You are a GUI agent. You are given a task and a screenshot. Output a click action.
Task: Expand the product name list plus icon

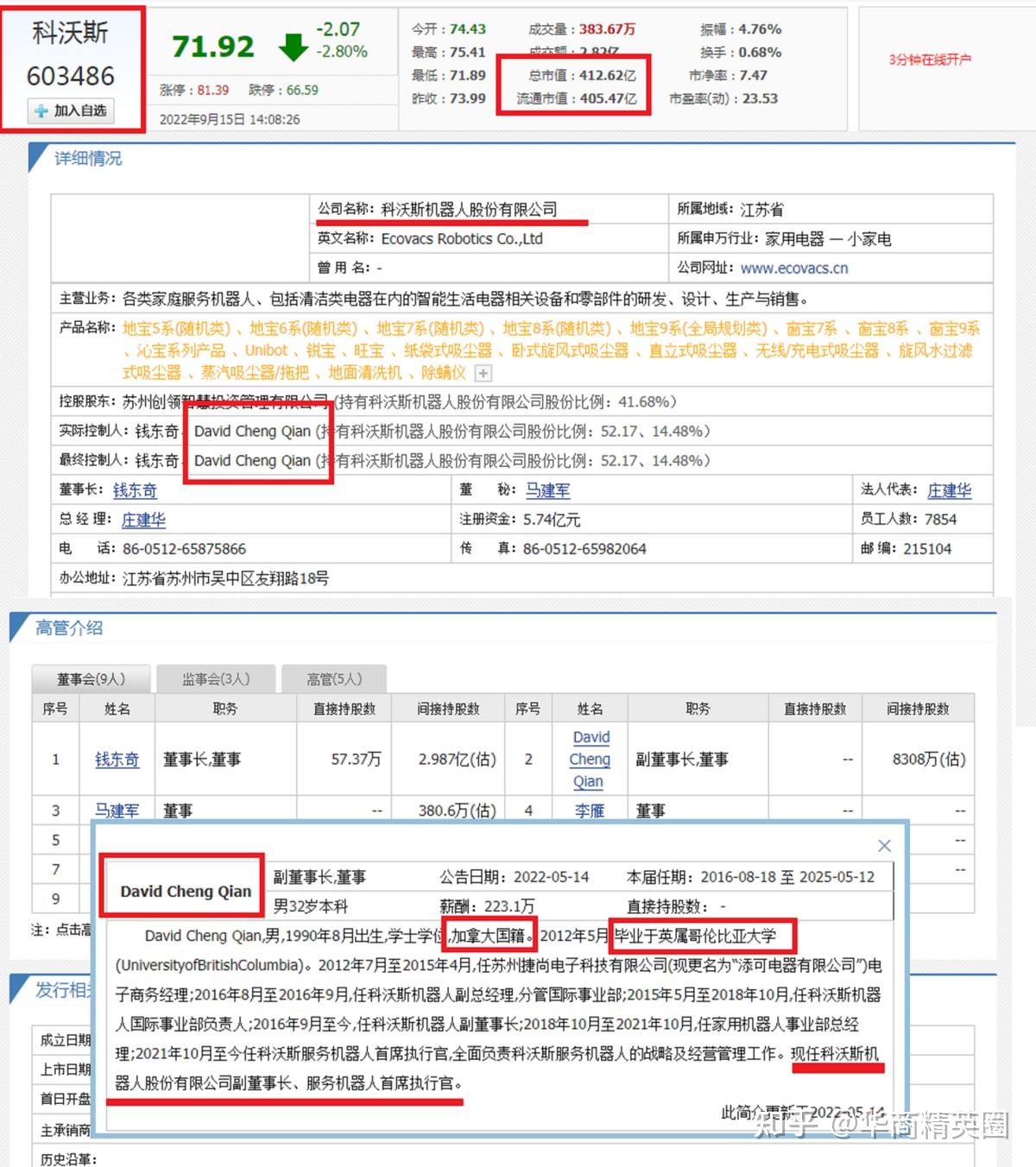click(483, 373)
